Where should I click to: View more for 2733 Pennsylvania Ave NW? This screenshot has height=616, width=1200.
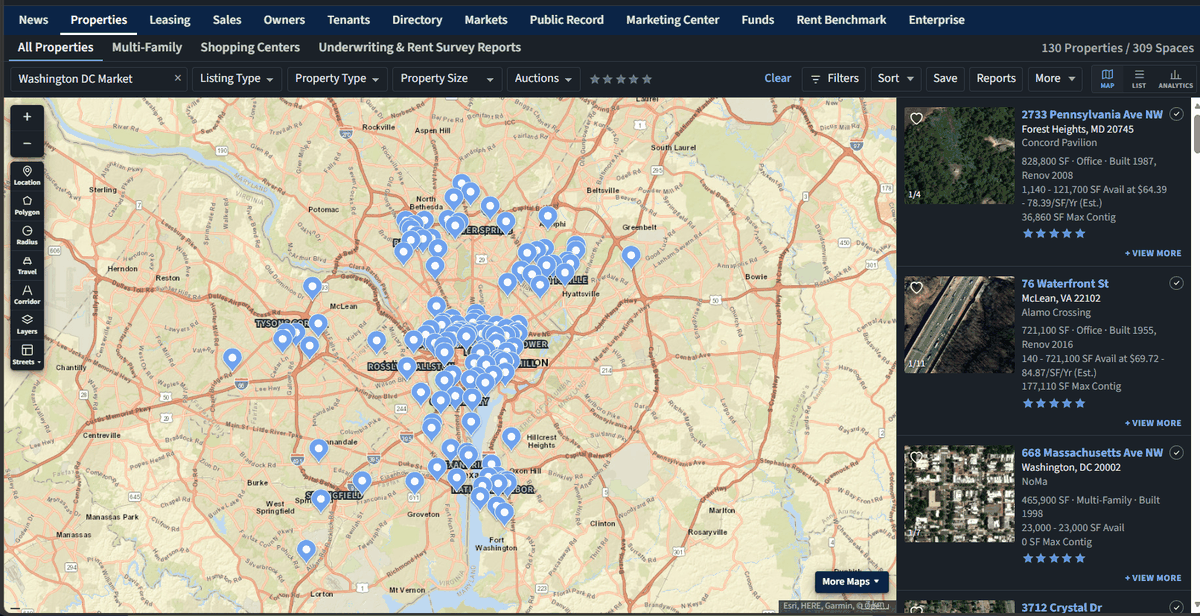1153,254
